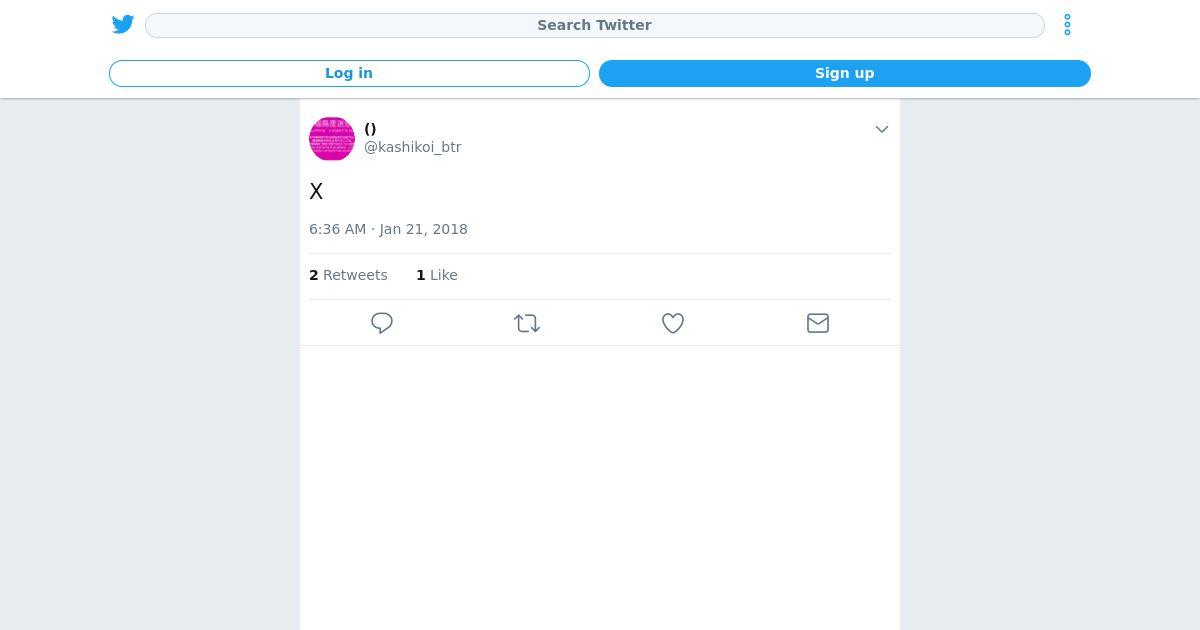Share tweet via envelope icon
1200x630 pixels.
point(818,323)
